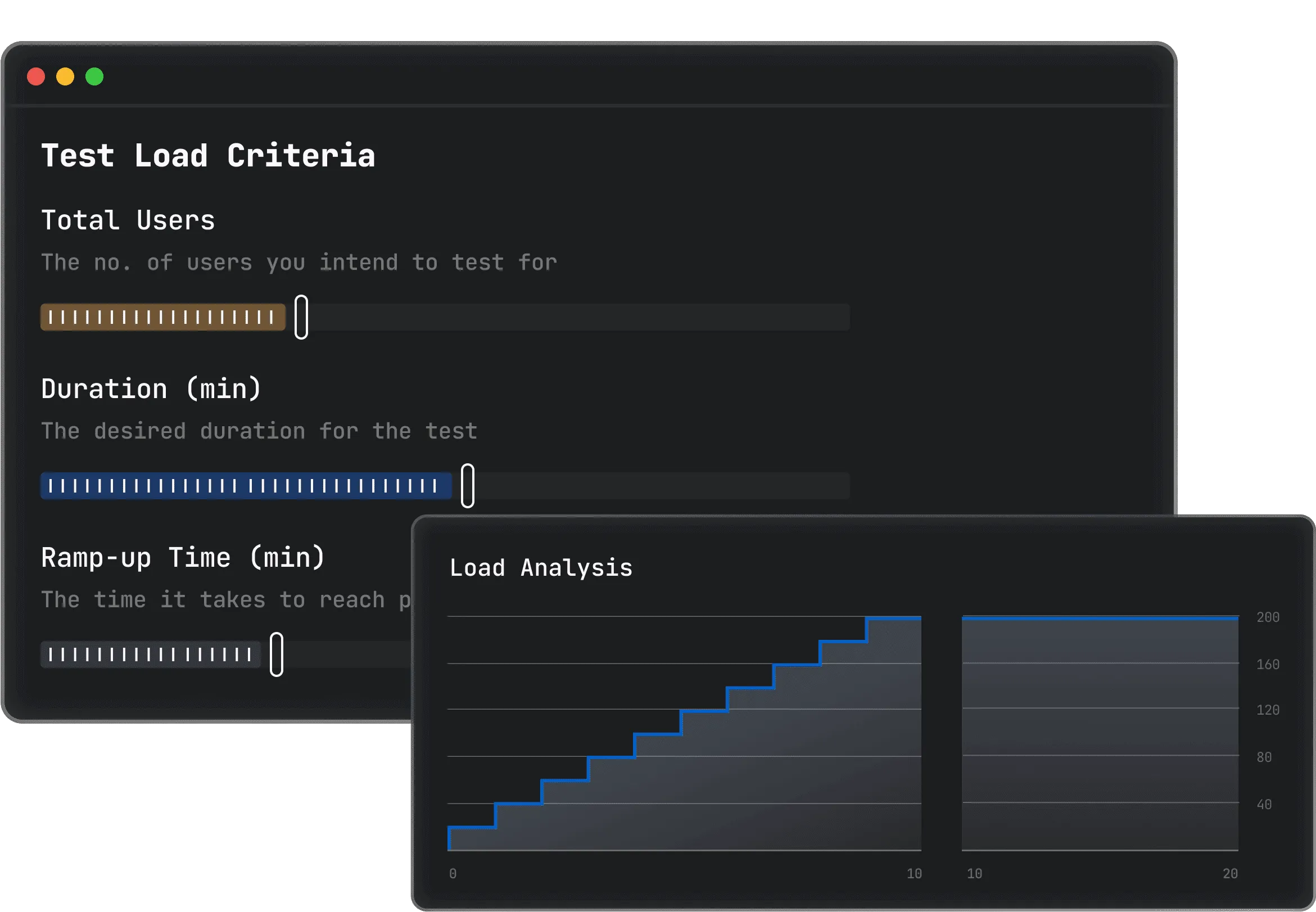The width and height of the screenshot is (1316, 912).
Task: Click the green maximize window button
Action: click(94, 76)
